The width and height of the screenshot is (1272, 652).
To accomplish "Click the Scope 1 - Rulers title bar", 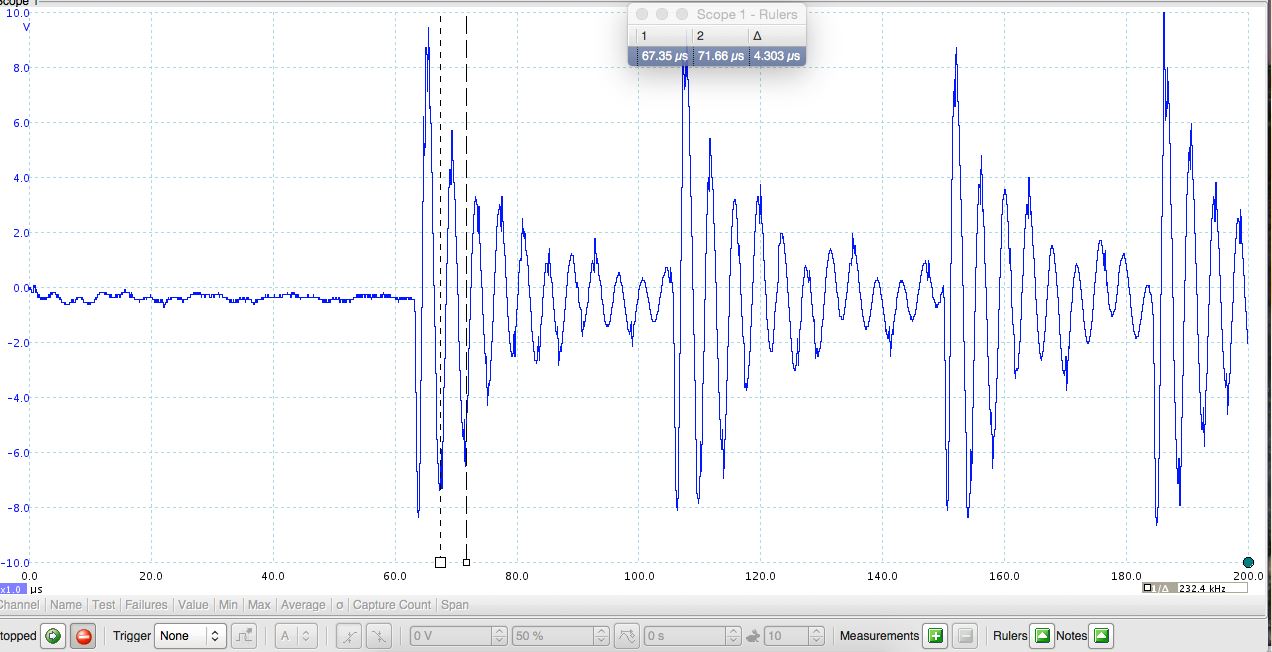I will pyautogui.click(x=717, y=15).
